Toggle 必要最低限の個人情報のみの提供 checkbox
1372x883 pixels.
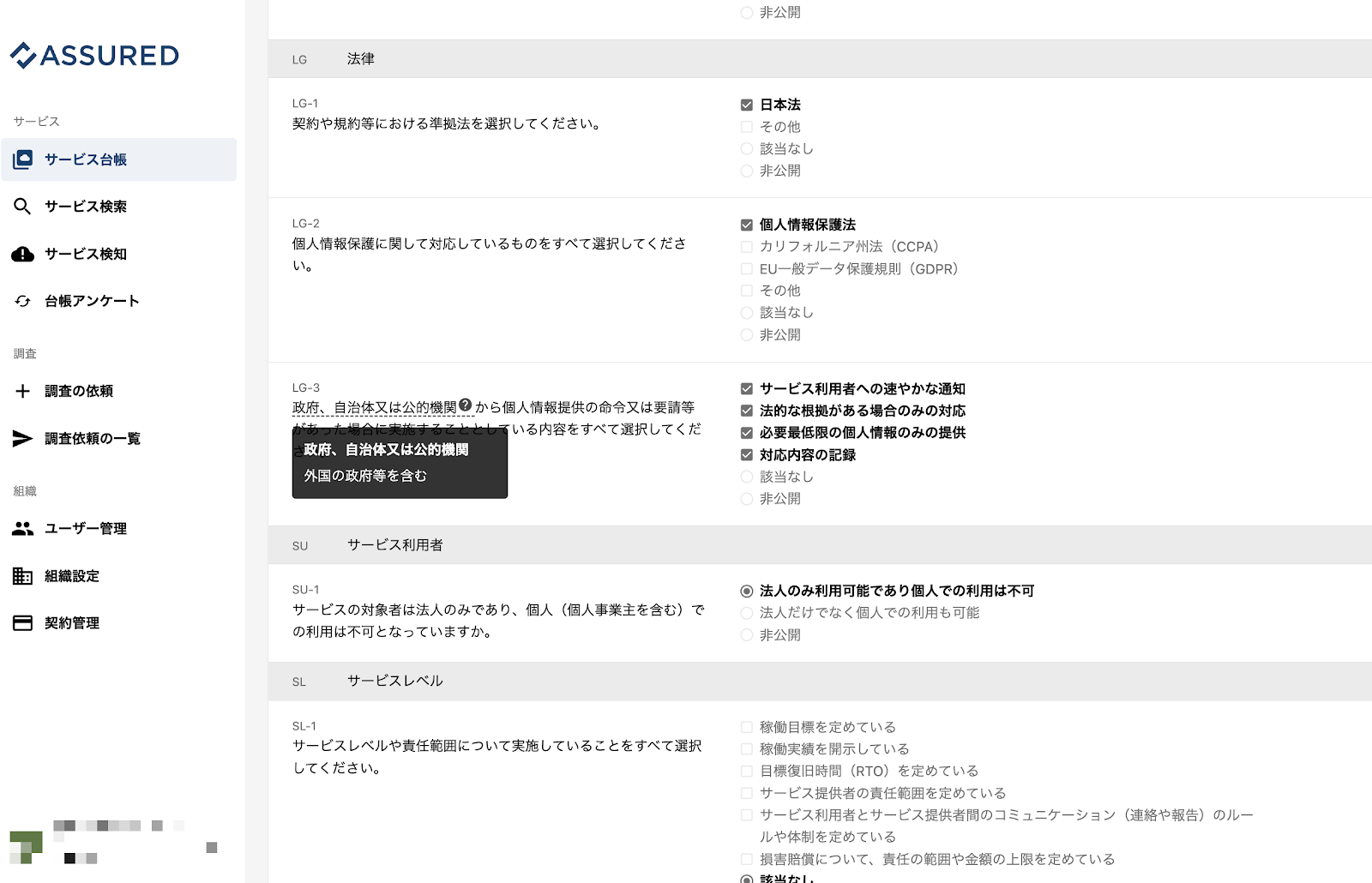pyautogui.click(x=747, y=433)
